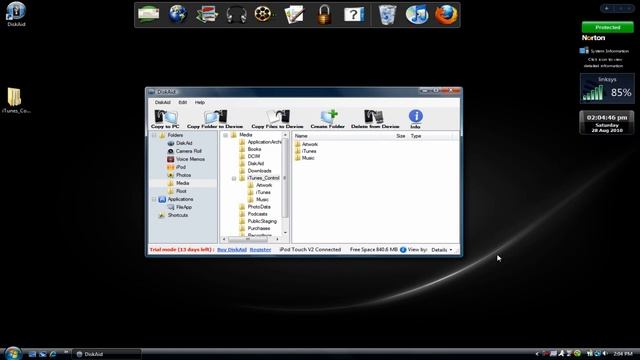Image resolution: width=640 pixels, height=360 pixels.
Task: Select the Purchases folder in the tree
Action: [255, 229]
